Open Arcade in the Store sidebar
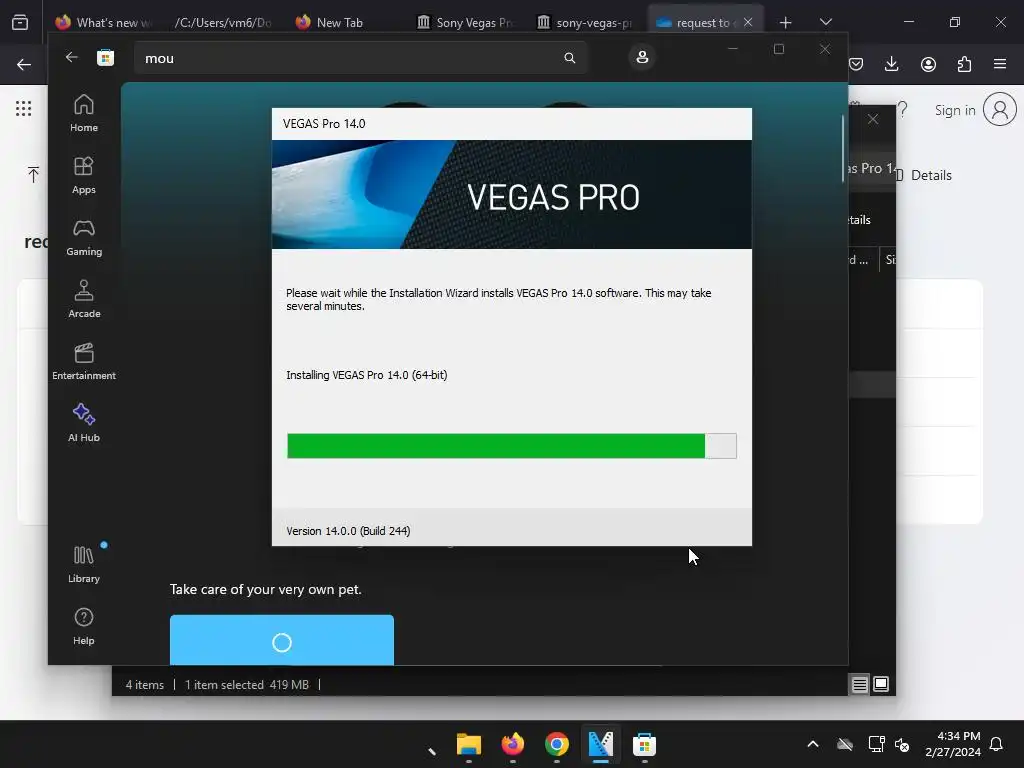 [x=84, y=300]
